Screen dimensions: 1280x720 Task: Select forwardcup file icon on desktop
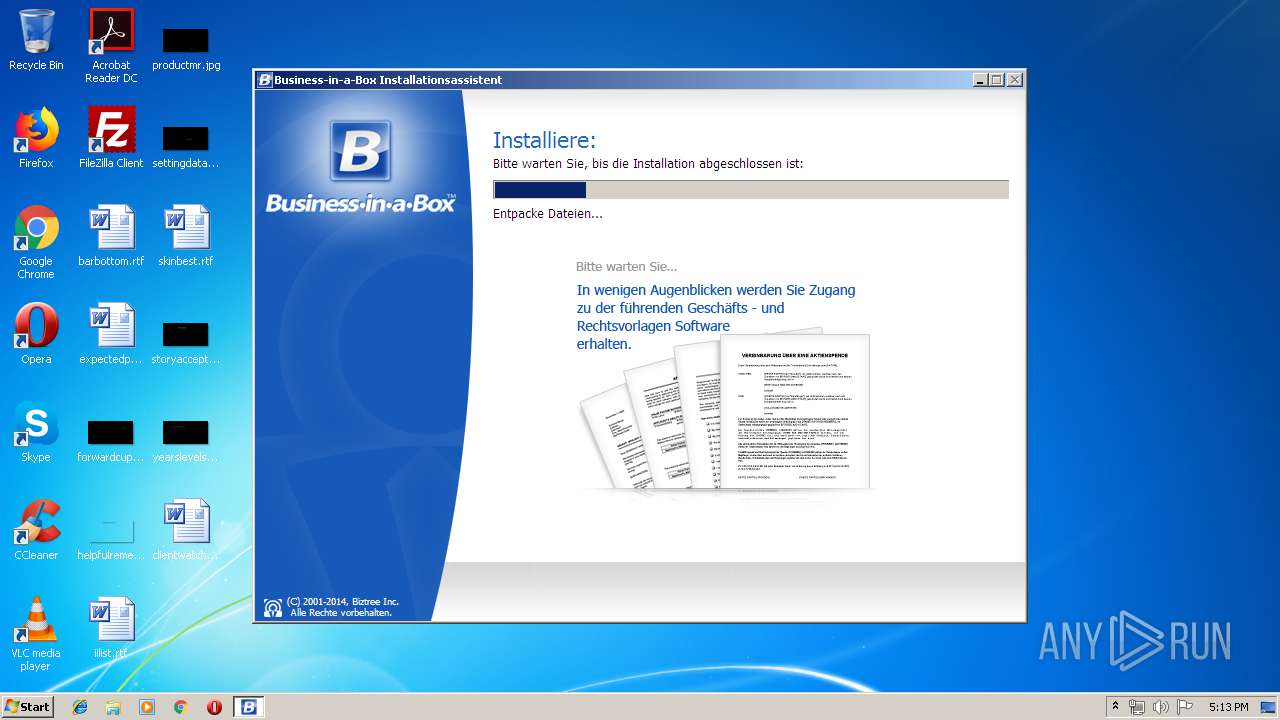pos(111,441)
